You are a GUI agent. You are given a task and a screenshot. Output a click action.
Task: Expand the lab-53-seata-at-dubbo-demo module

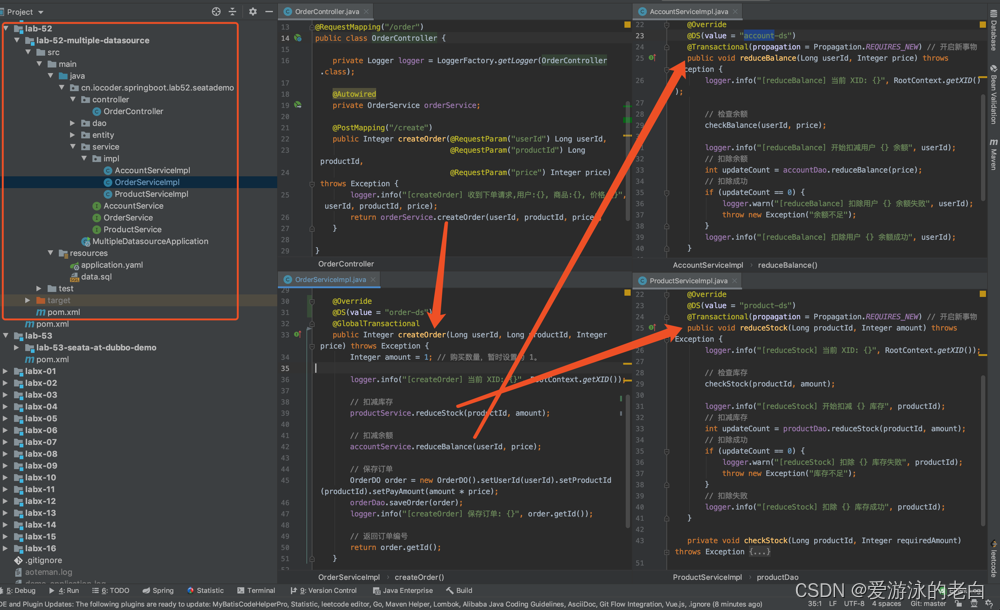[x=17, y=348]
